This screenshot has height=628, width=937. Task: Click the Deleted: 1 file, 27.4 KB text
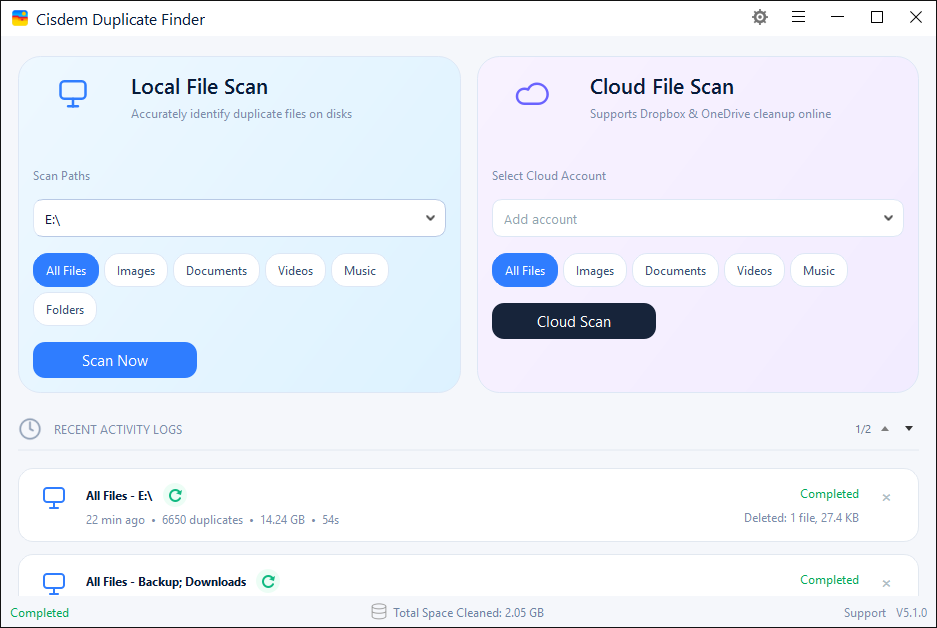(801, 517)
